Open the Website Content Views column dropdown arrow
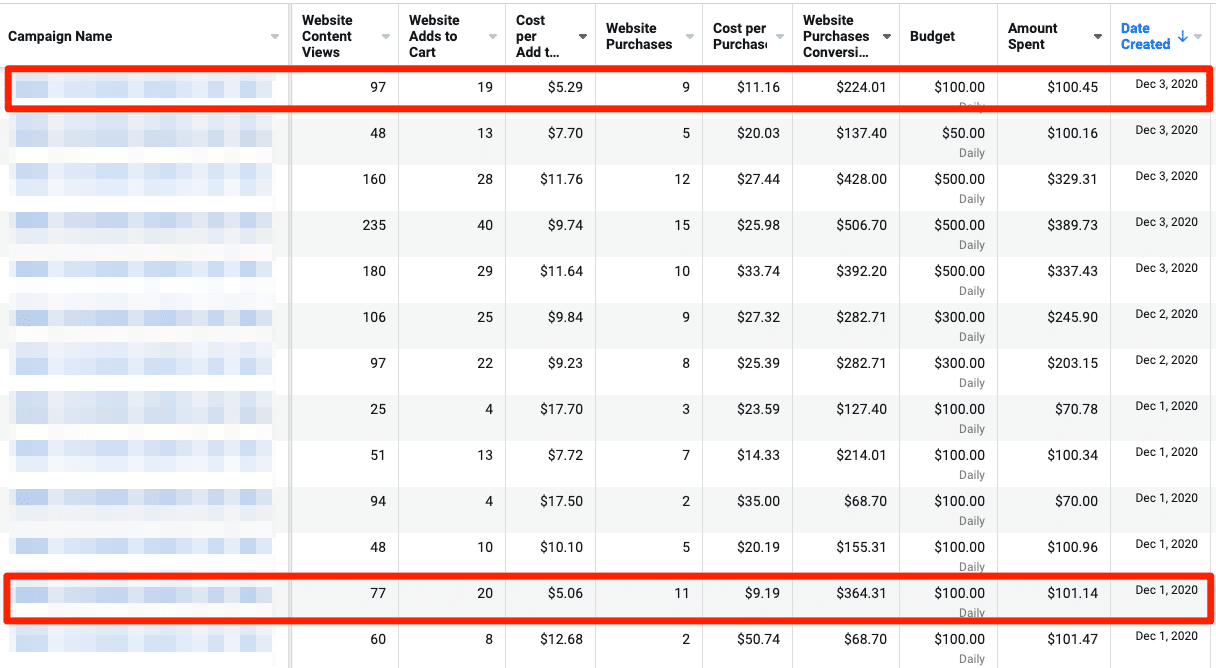Image resolution: width=1216 pixels, height=668 pixels. click(x=386, y=37)
